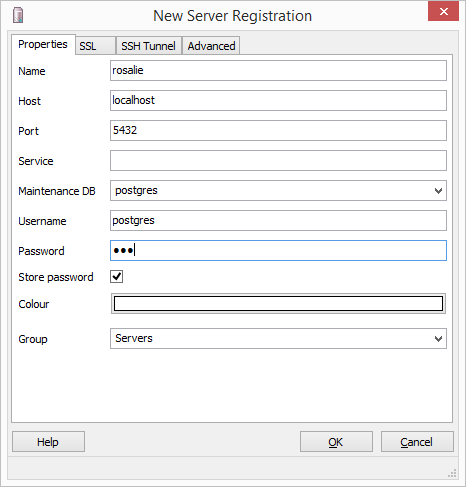This screenshot has height=487, width=466.
Task: Open the SSH Tunnel tab
Action: pos(149,46)
